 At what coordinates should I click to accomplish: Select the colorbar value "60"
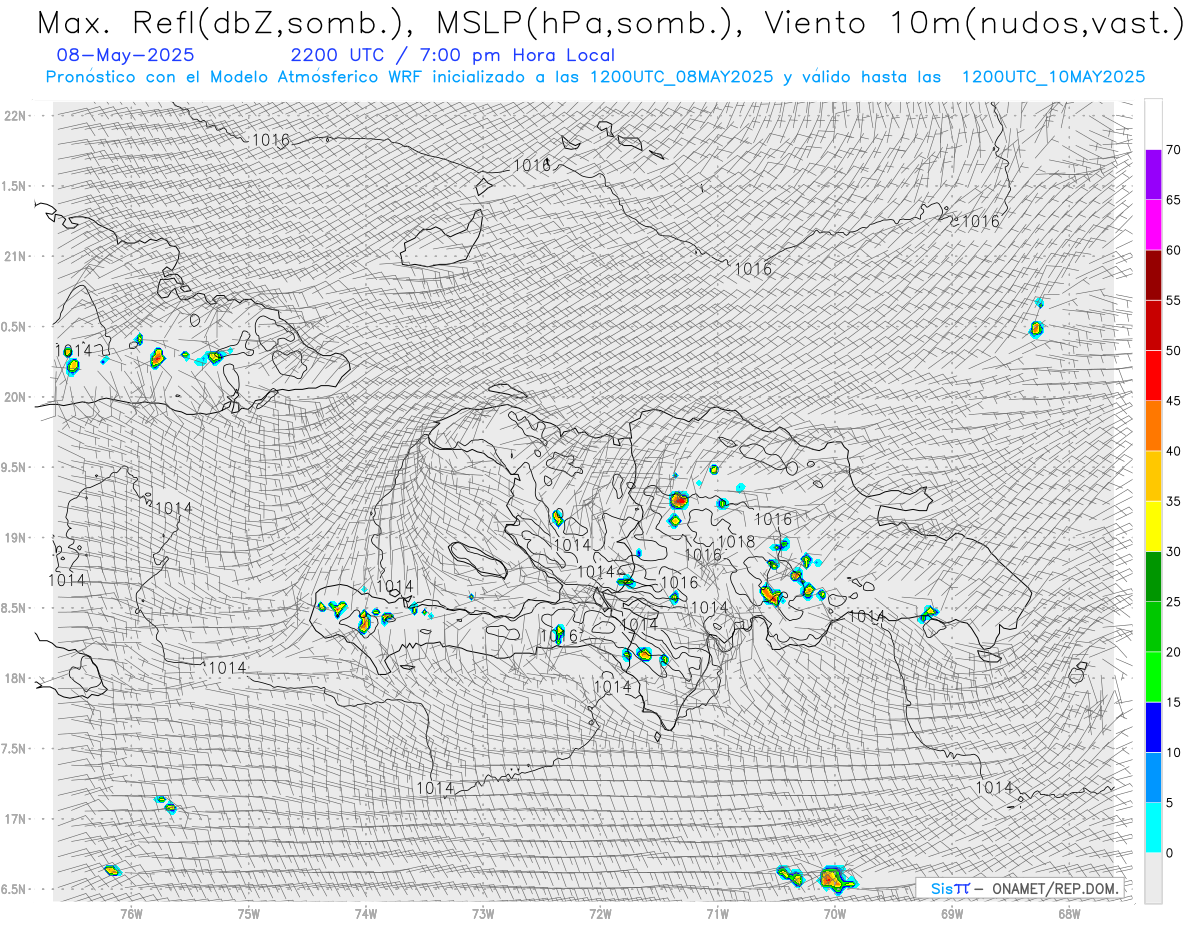coord(1173,250)
